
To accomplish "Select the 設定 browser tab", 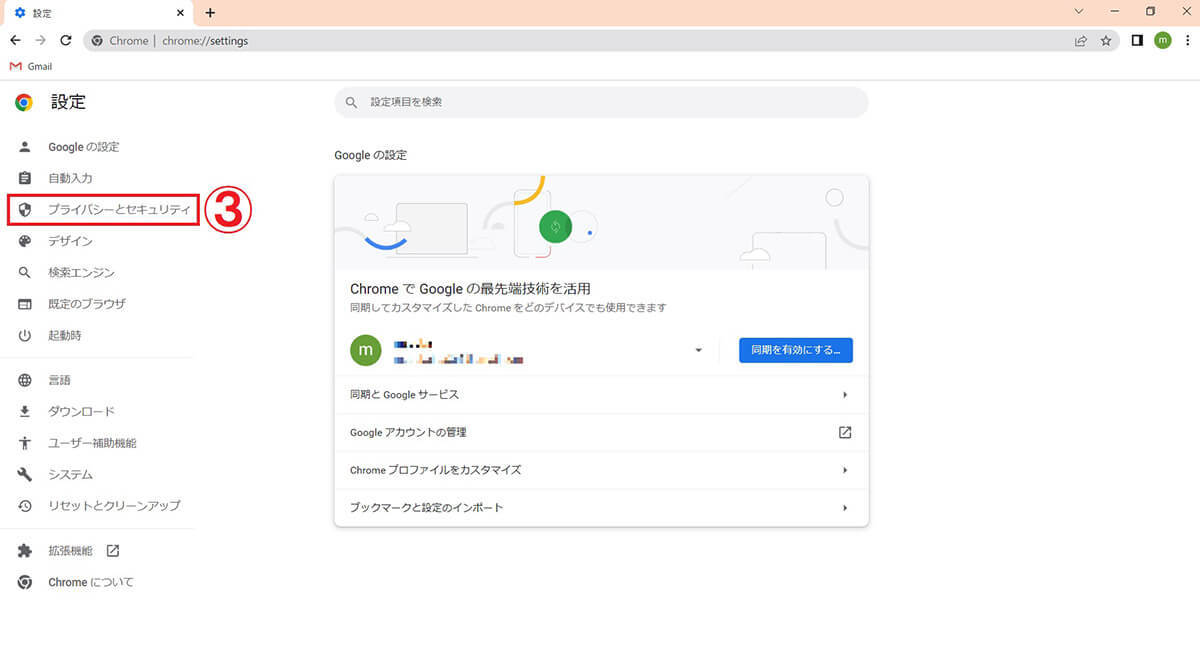I will [x=97, y=14].
